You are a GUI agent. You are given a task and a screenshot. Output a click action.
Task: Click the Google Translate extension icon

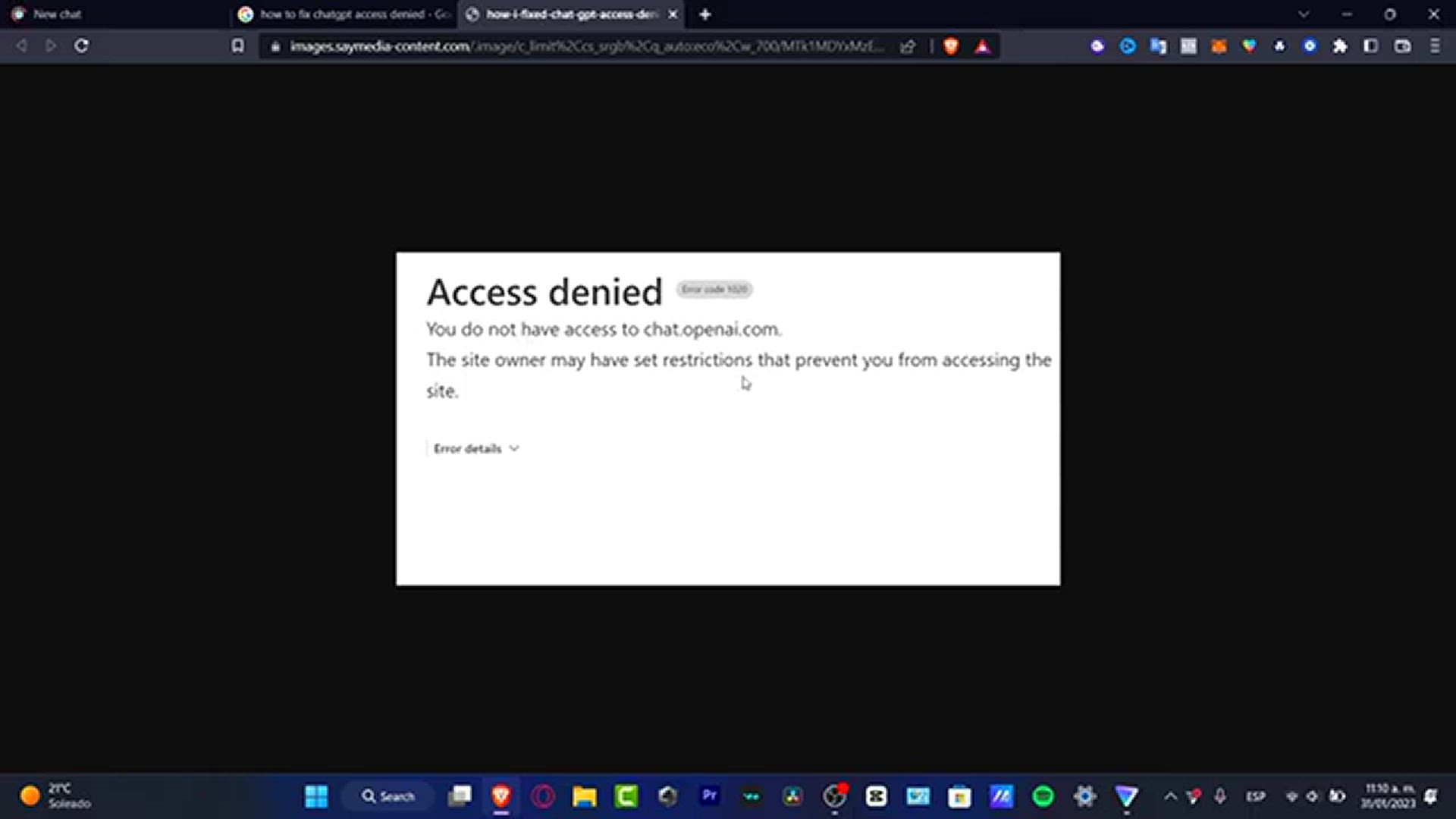click(1158, 46)
